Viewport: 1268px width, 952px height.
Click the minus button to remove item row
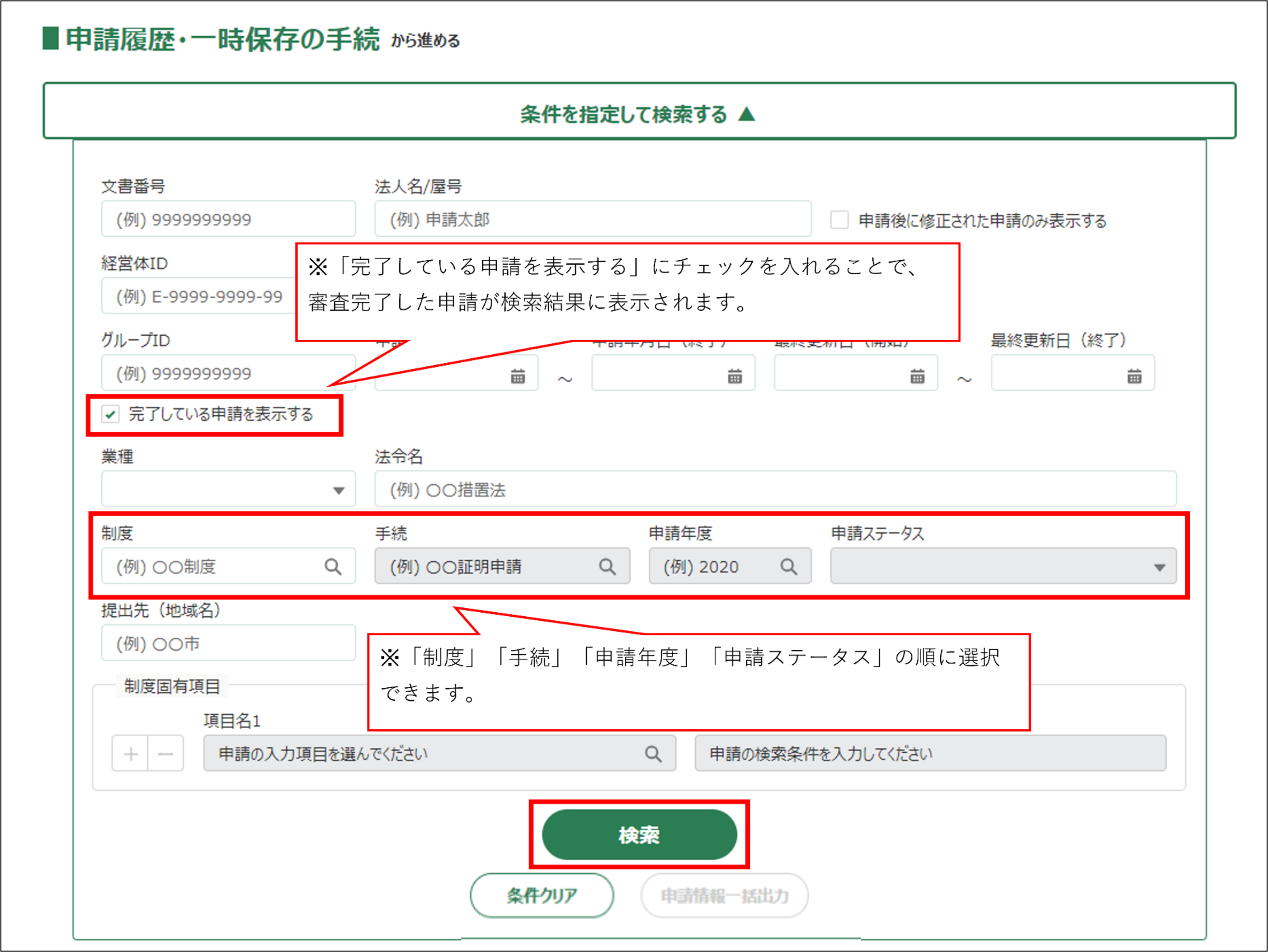point(165,754)
